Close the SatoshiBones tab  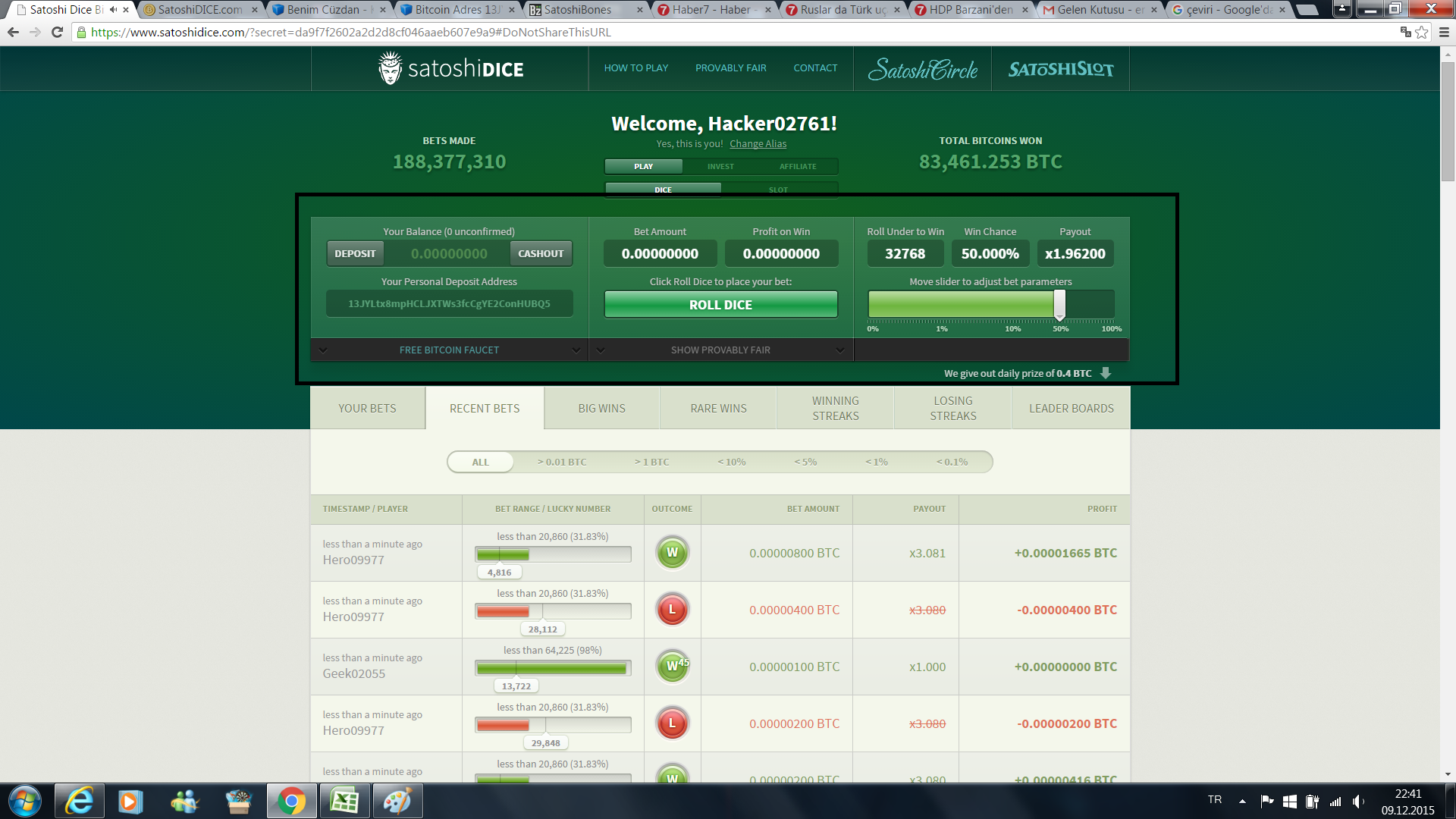pos(639,10)
